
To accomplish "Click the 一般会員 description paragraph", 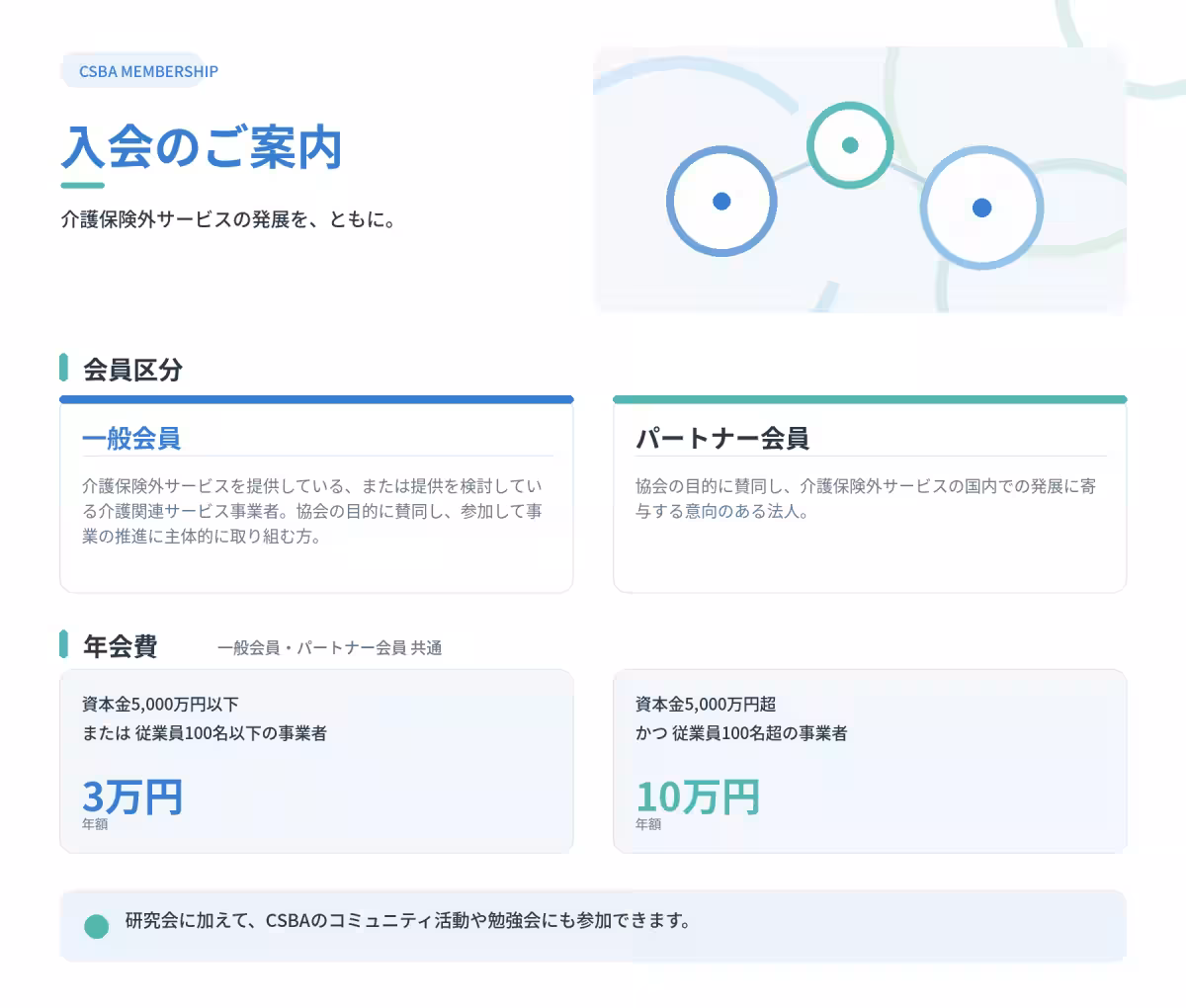I will [312, 511].
